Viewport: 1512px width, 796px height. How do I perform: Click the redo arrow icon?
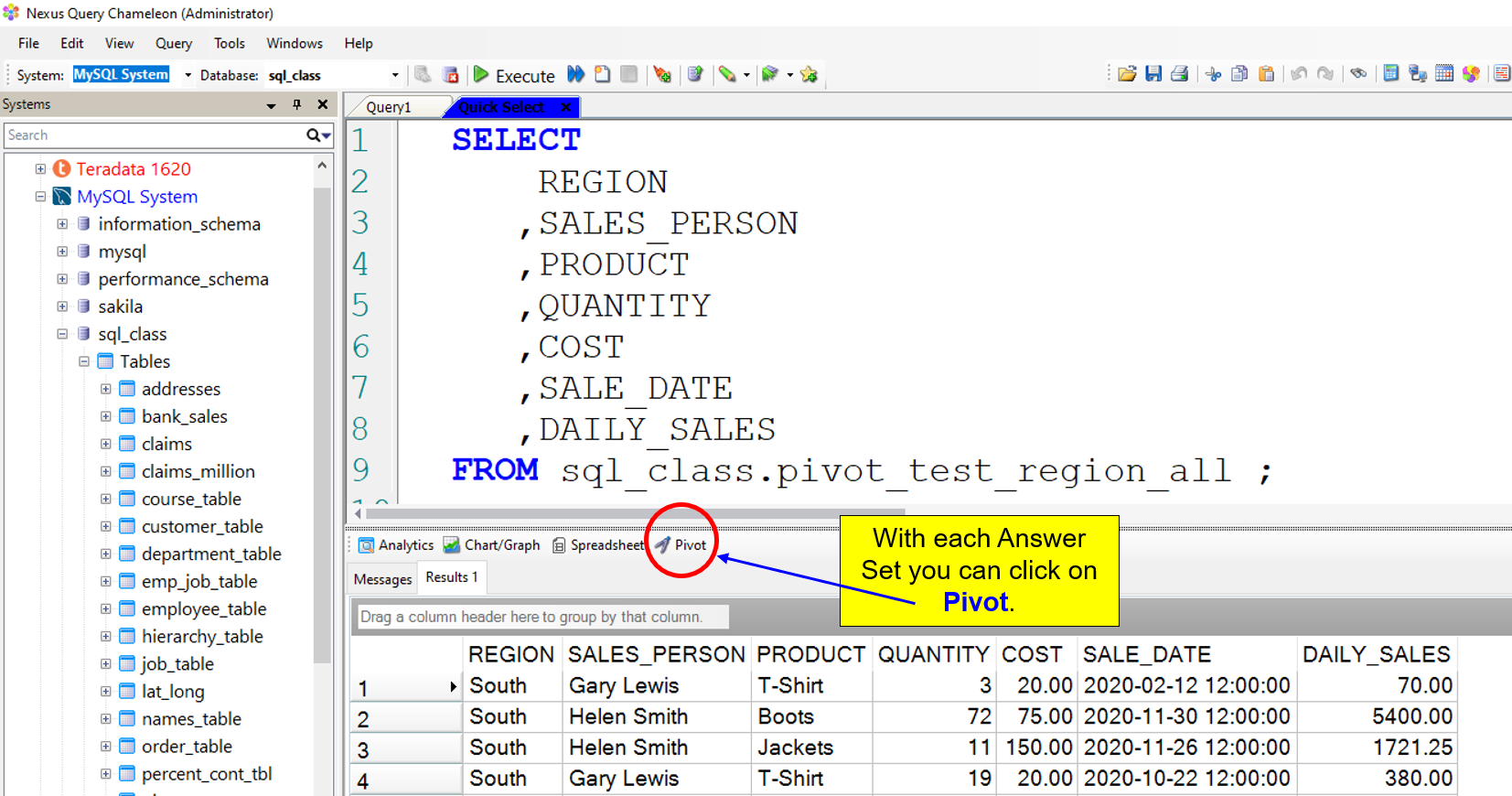coord(1325,74)
